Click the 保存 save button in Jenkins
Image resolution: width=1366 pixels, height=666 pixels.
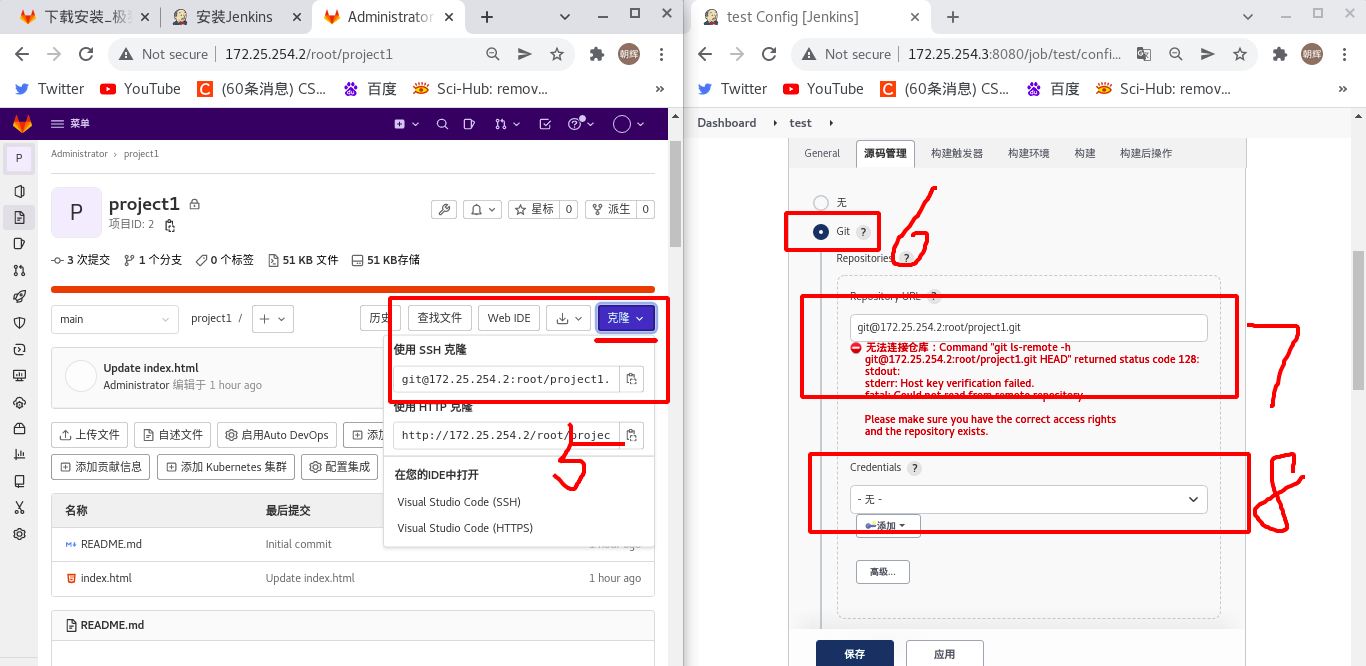click(x=855, y=654)
